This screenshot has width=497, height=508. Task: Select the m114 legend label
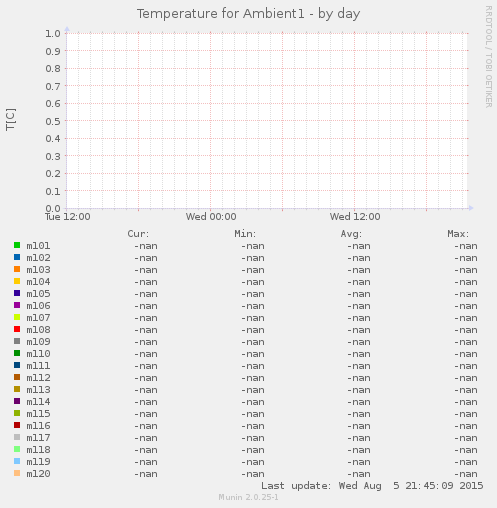[38, 402]
